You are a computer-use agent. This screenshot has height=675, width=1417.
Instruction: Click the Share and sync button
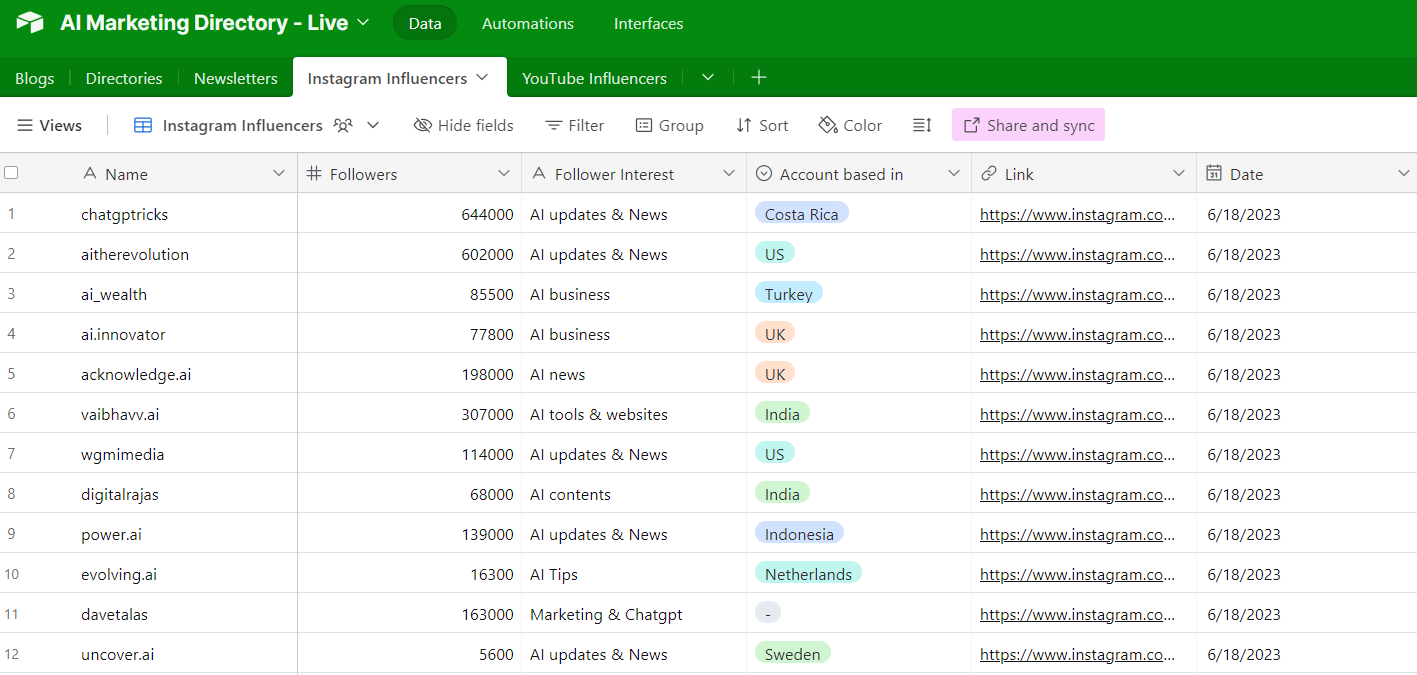point(1028,125)
